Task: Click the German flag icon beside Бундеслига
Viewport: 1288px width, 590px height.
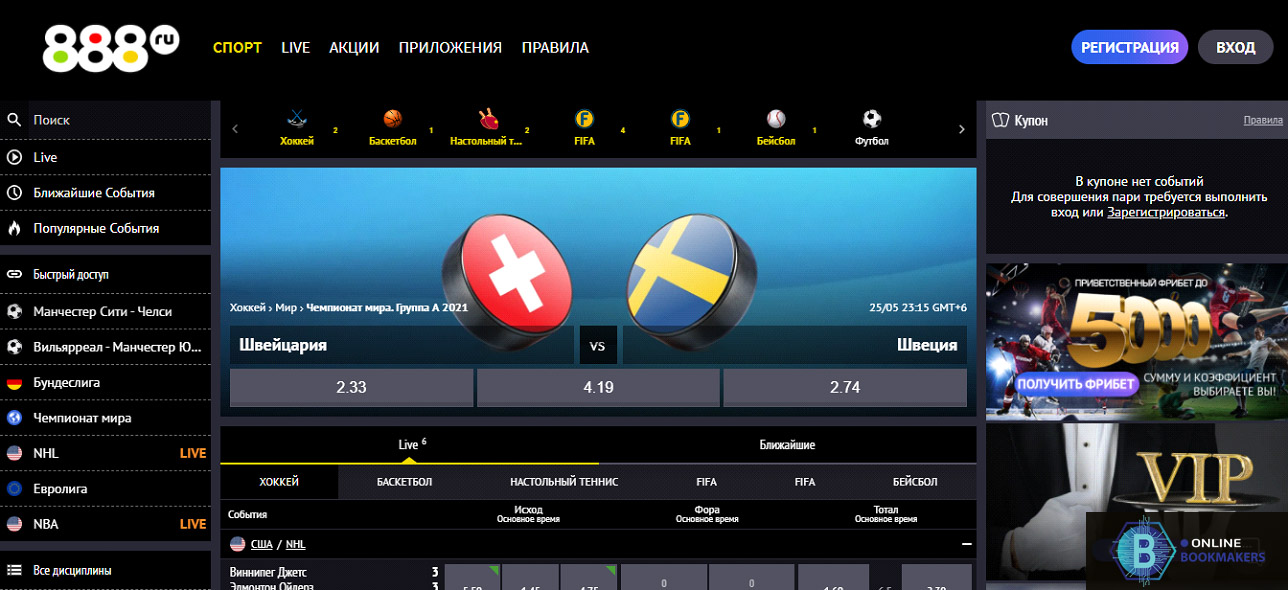Action: (14, 382)
